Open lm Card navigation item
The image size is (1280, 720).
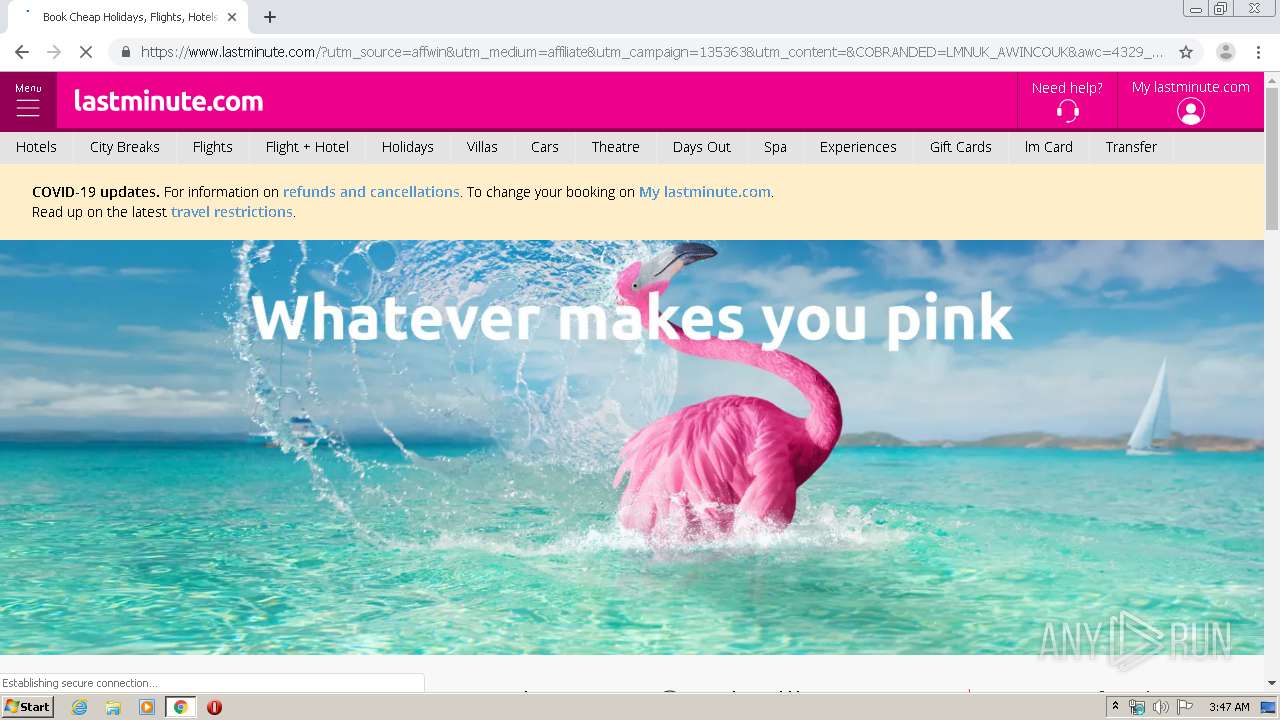(x=1049, y=147)
